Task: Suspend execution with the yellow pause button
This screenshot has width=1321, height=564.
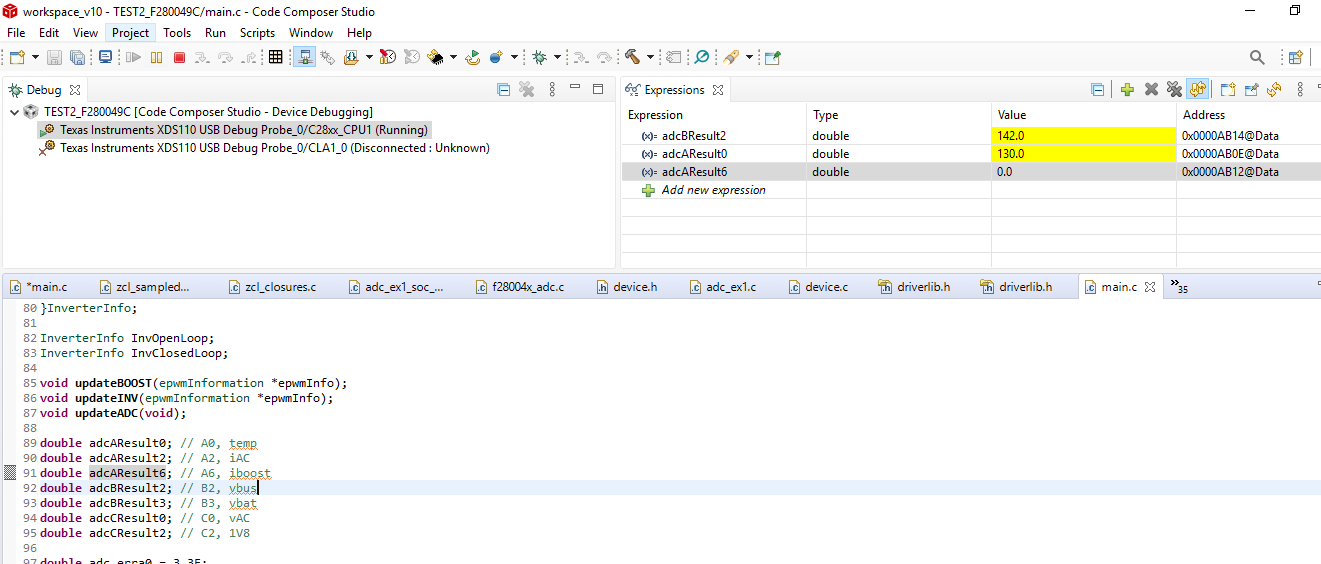Action: point(156,57)
